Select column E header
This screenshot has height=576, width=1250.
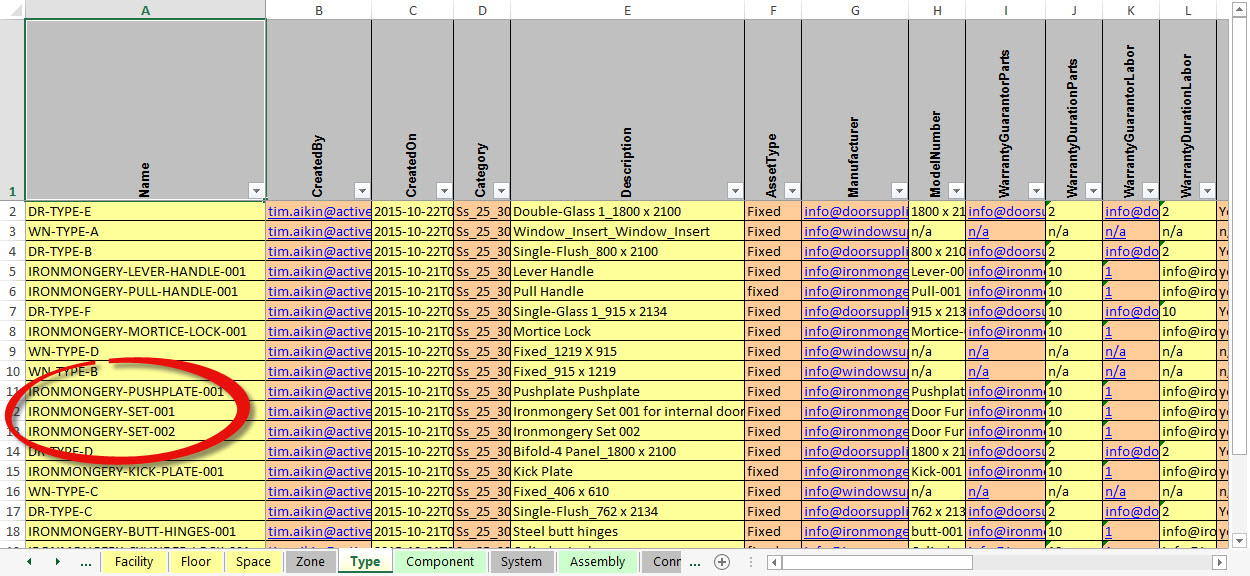coord(627,10)
